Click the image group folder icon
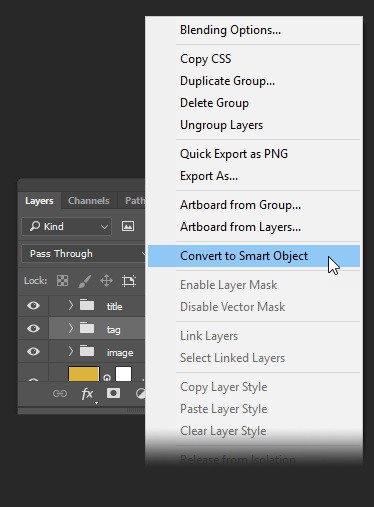The image size is (374, 507). 87,351
